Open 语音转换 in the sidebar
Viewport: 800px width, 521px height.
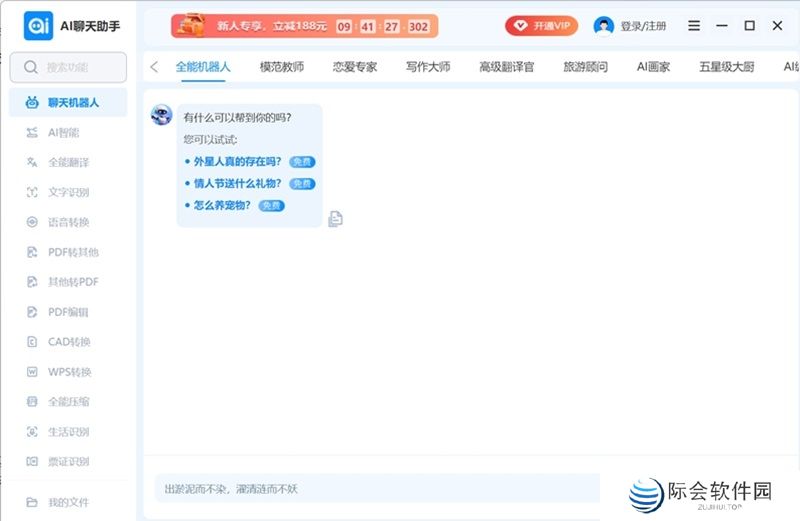point(68,222)
